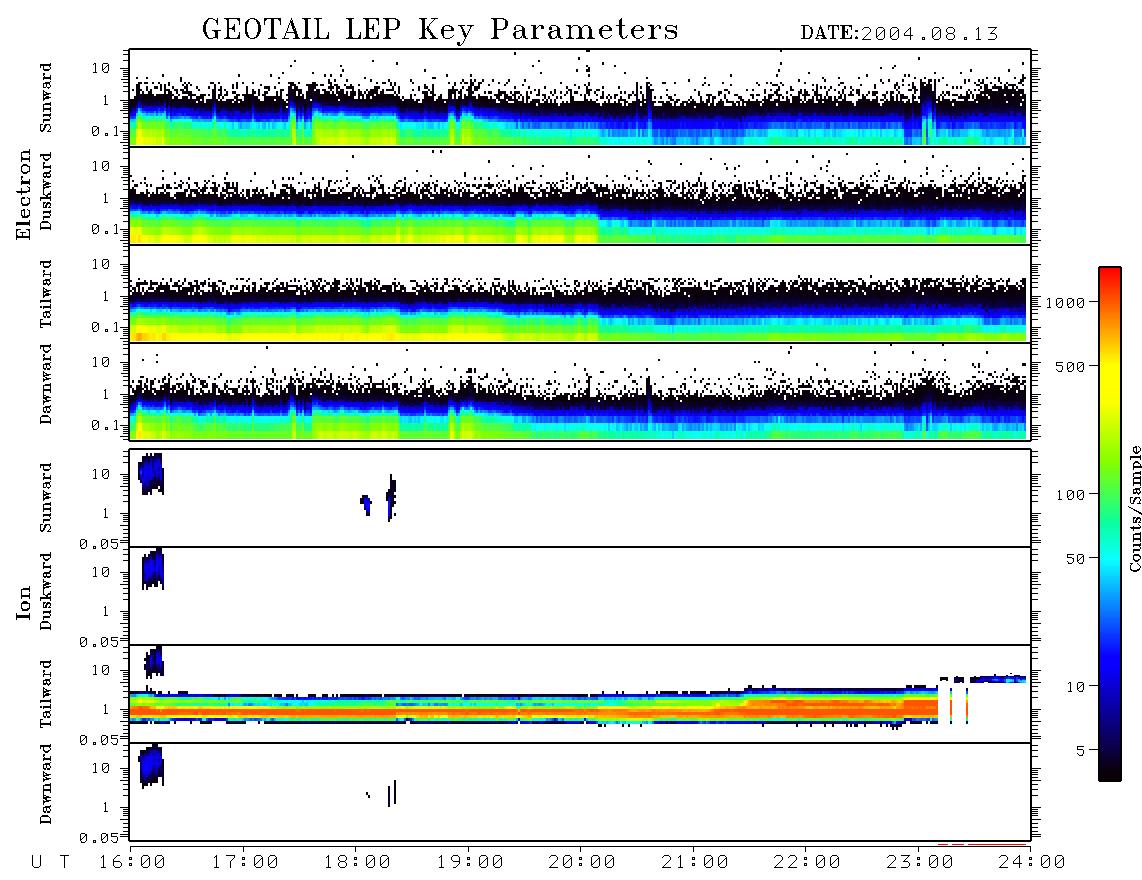
Task: Click the 100 colorbar tick label
Action: tap(1070, 495)
